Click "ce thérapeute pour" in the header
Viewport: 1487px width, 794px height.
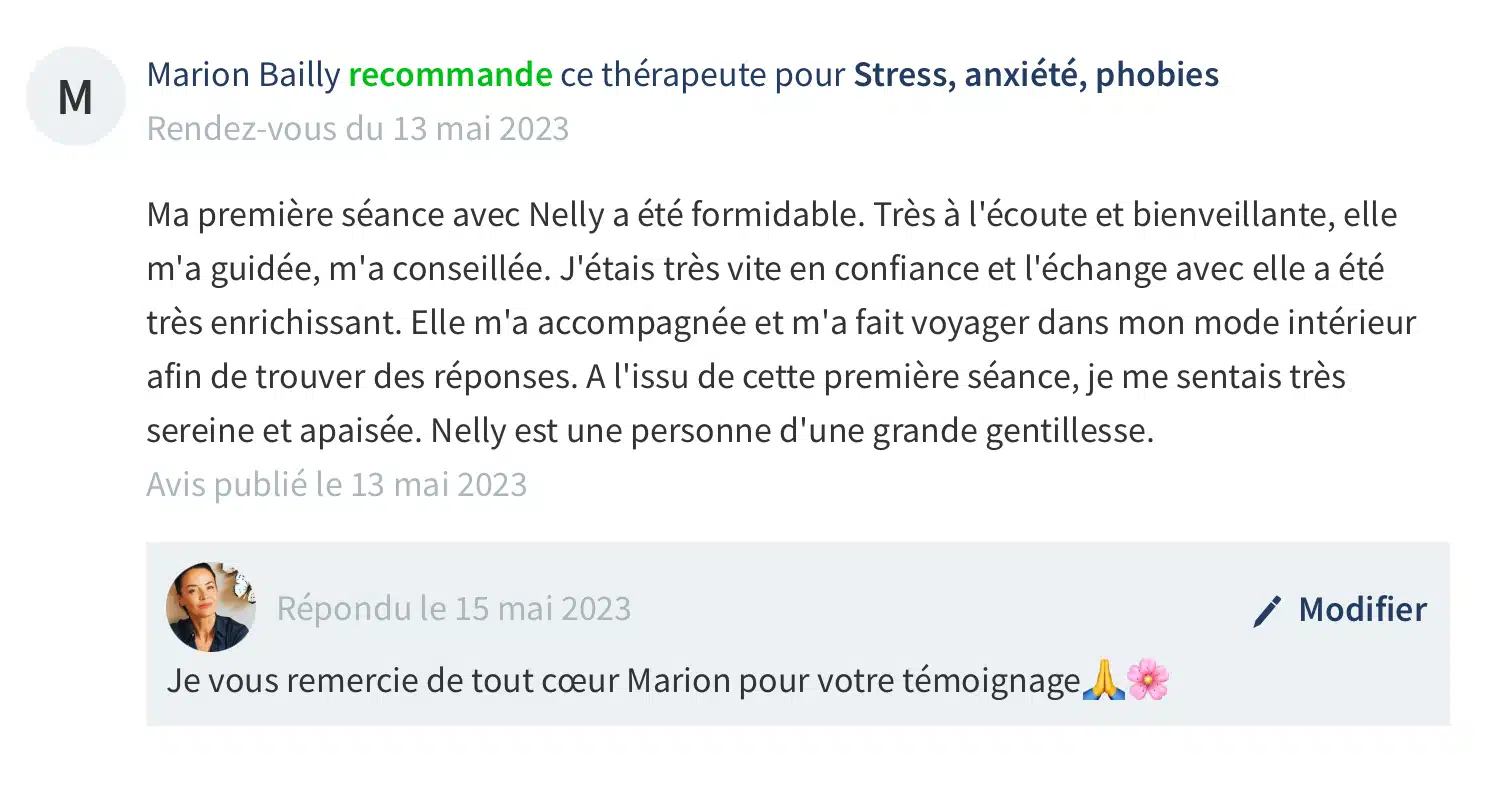pyautogui.click(x=702, y=75)
